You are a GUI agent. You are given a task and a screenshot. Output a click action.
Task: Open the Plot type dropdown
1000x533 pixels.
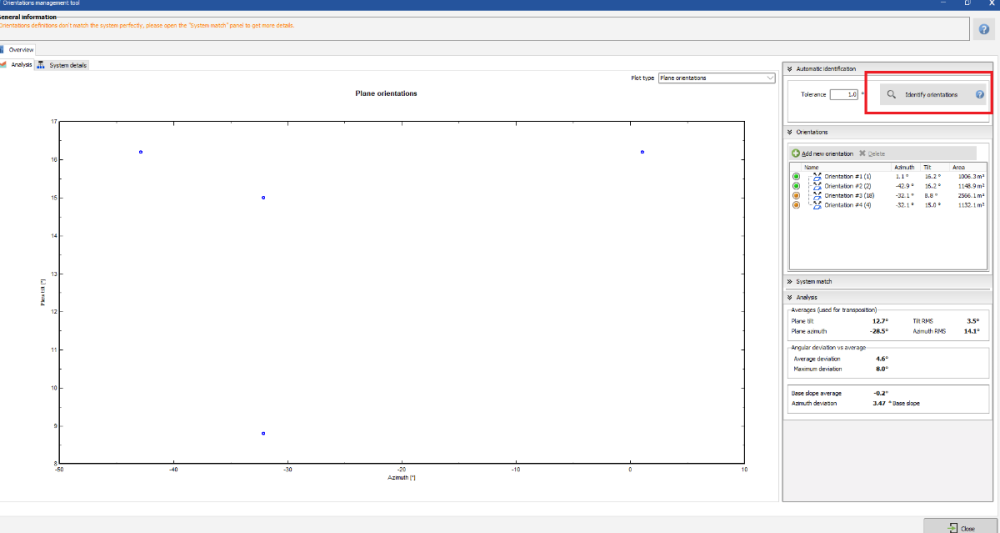717,77
